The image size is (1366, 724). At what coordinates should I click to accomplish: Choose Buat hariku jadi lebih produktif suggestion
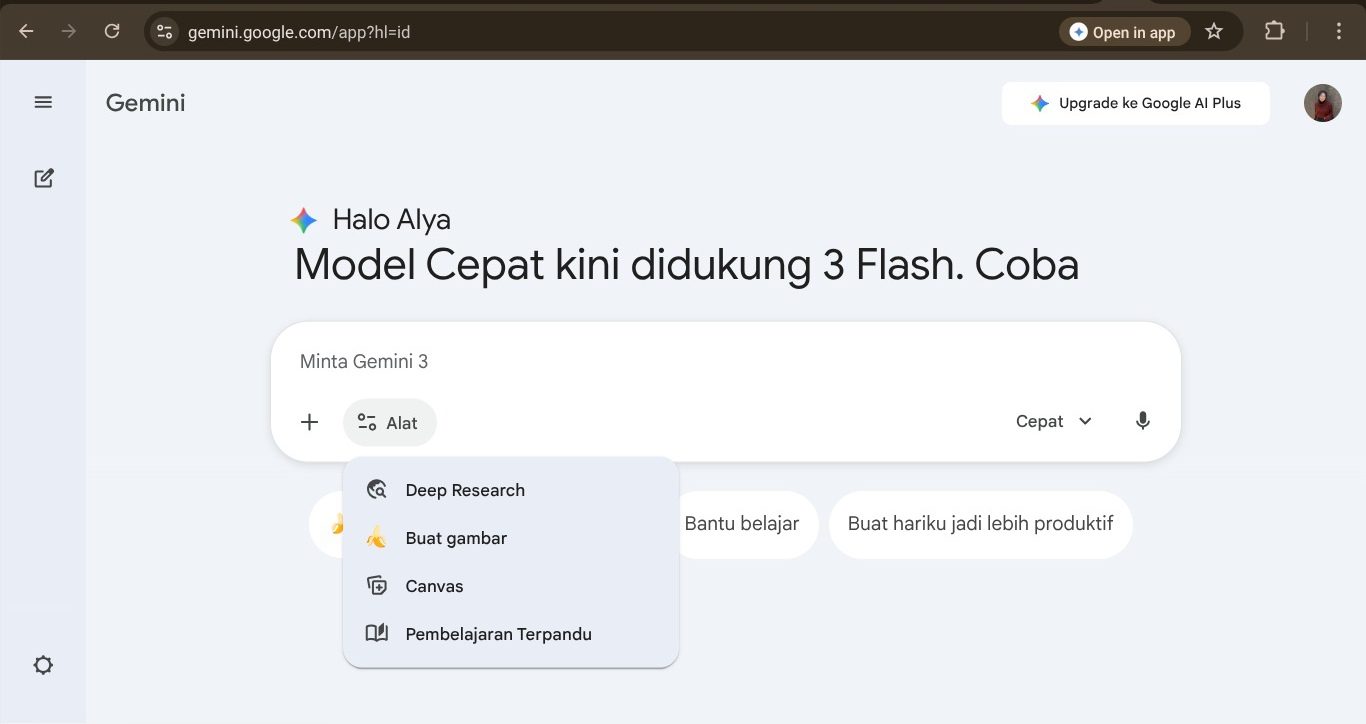point(980,523)
